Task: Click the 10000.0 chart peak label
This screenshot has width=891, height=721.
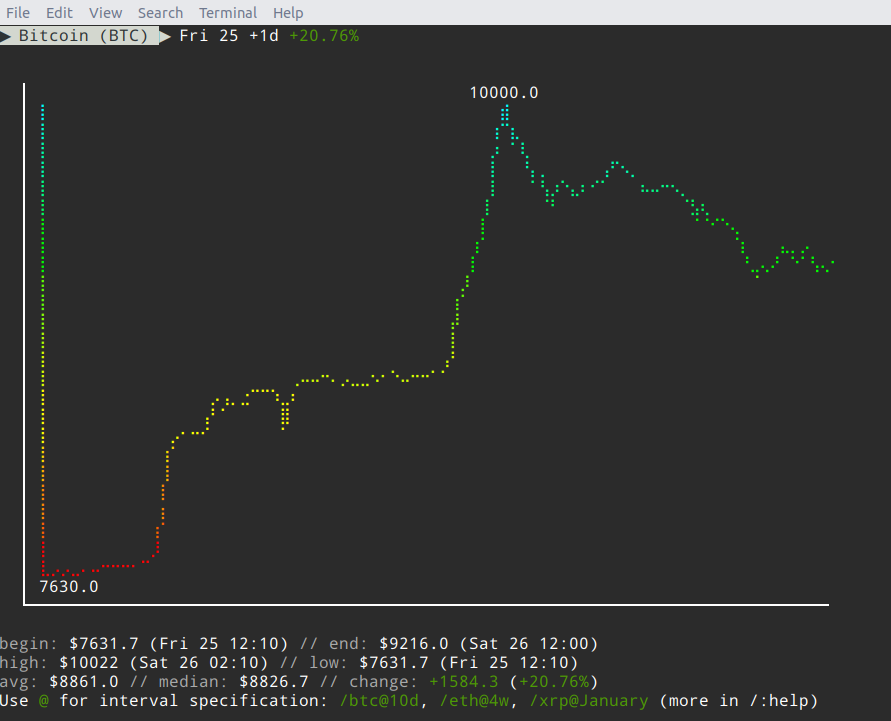Action: [x=503, y=93]
